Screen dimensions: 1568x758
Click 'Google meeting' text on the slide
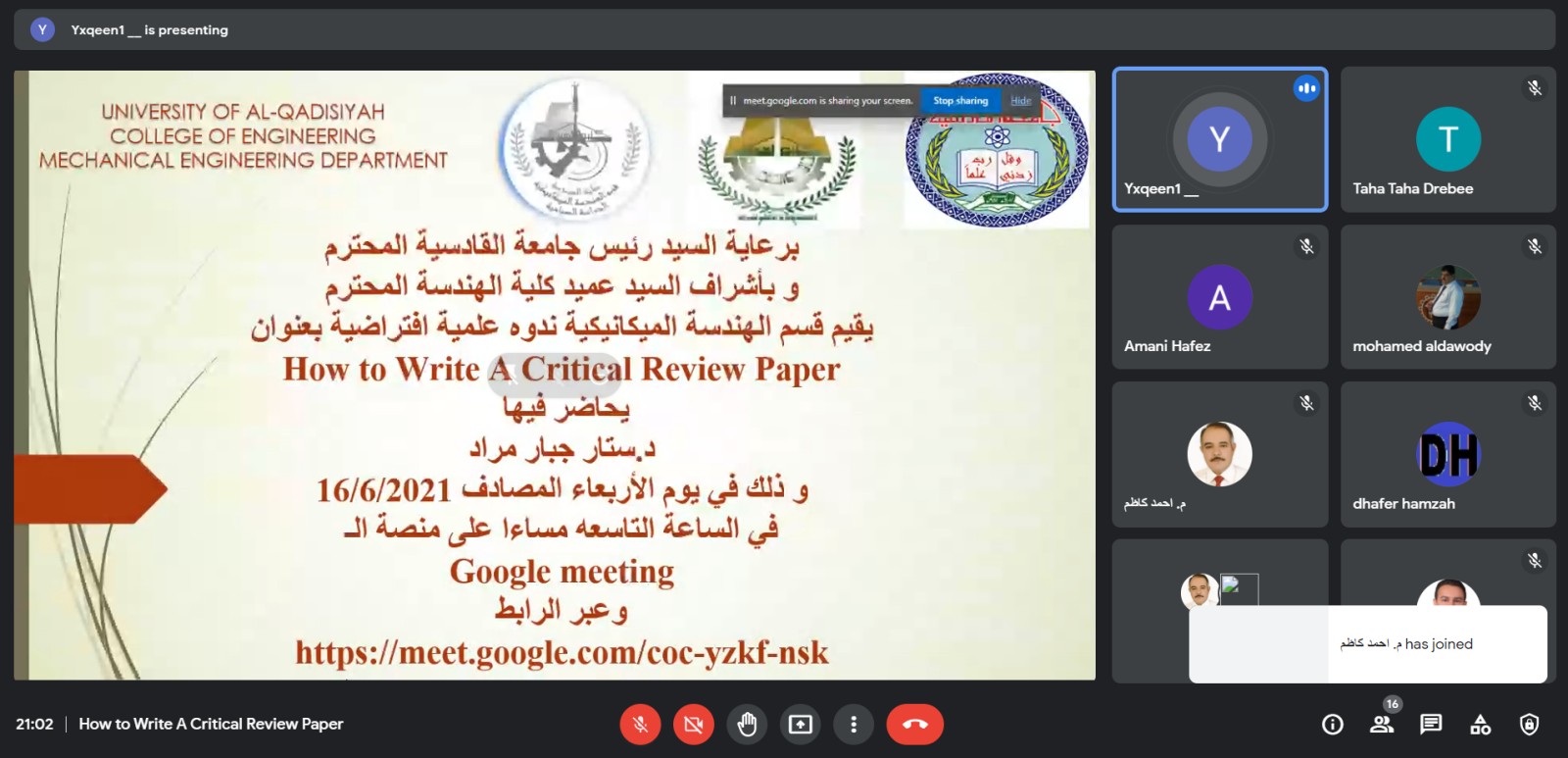[562, 572]
